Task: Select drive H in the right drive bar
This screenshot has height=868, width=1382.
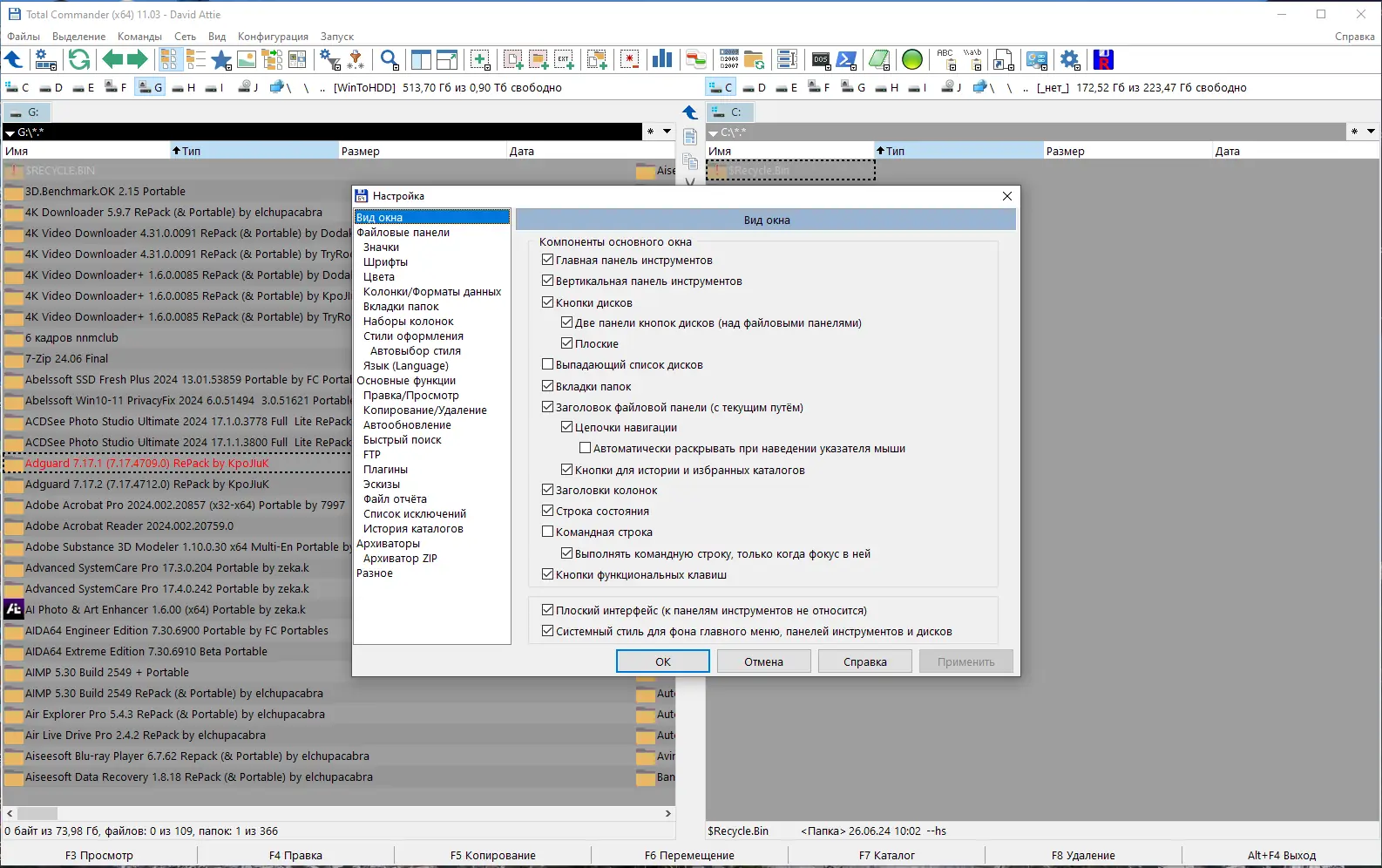Action: point(888,87)
